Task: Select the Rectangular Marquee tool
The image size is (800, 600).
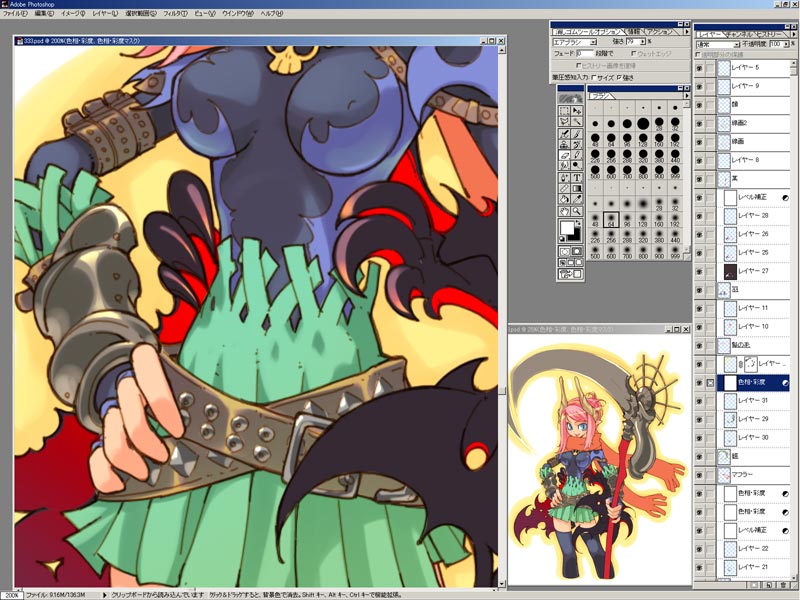Action: (564, 111)
